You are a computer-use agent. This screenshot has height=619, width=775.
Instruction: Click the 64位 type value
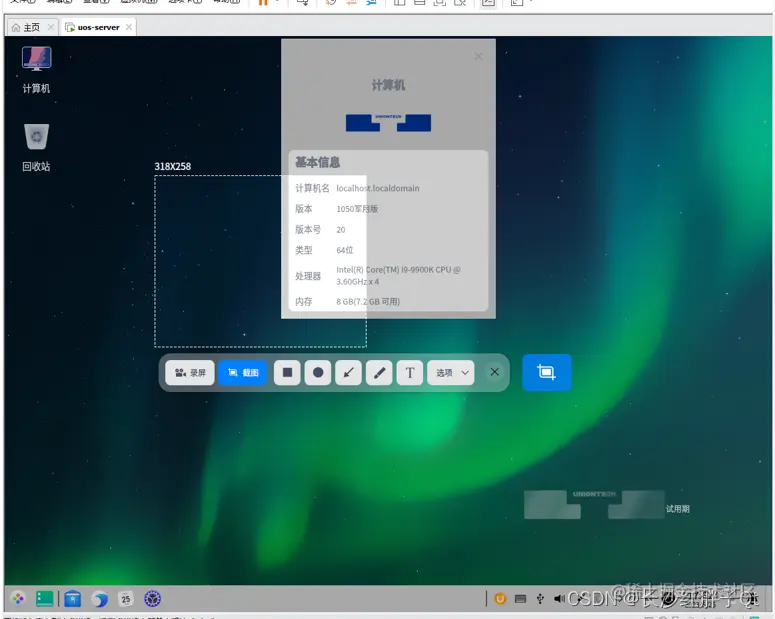tap(345, 250)
